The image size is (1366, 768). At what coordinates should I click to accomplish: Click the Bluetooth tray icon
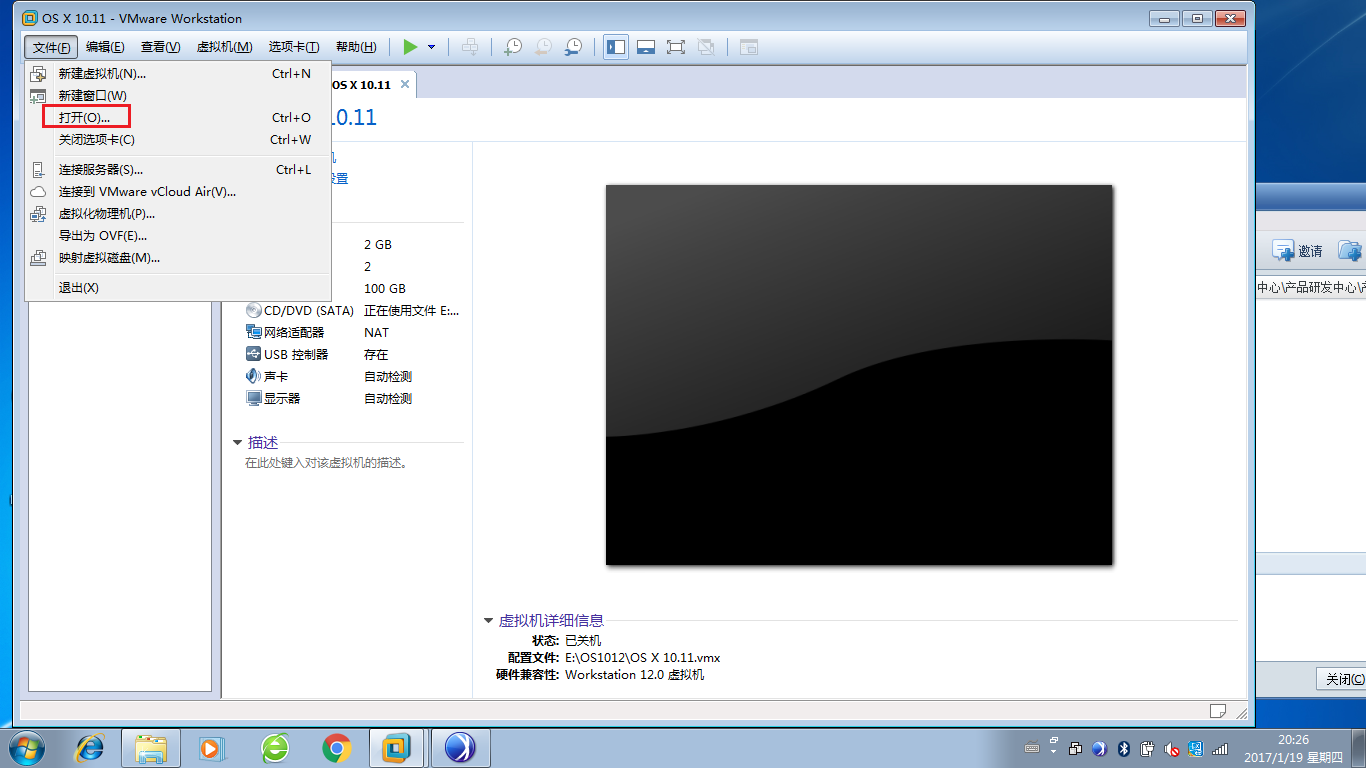pyautogui.click(x=1123, y=748)
